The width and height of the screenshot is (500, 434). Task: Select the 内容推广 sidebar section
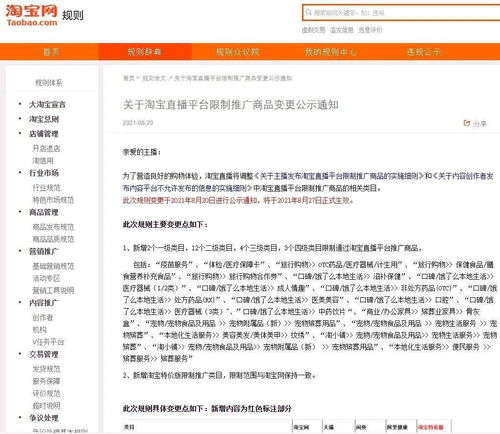tap(44, 302)
